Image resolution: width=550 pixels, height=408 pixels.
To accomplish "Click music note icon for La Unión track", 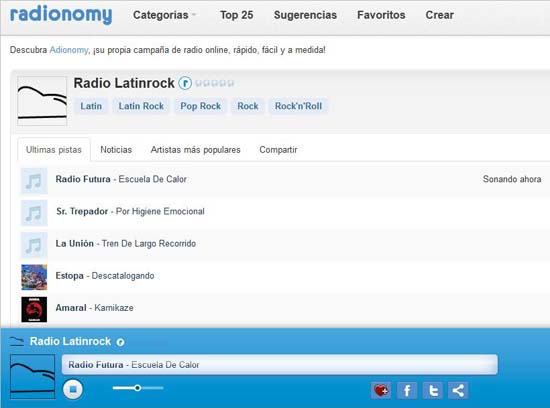I will pos(34,245).
